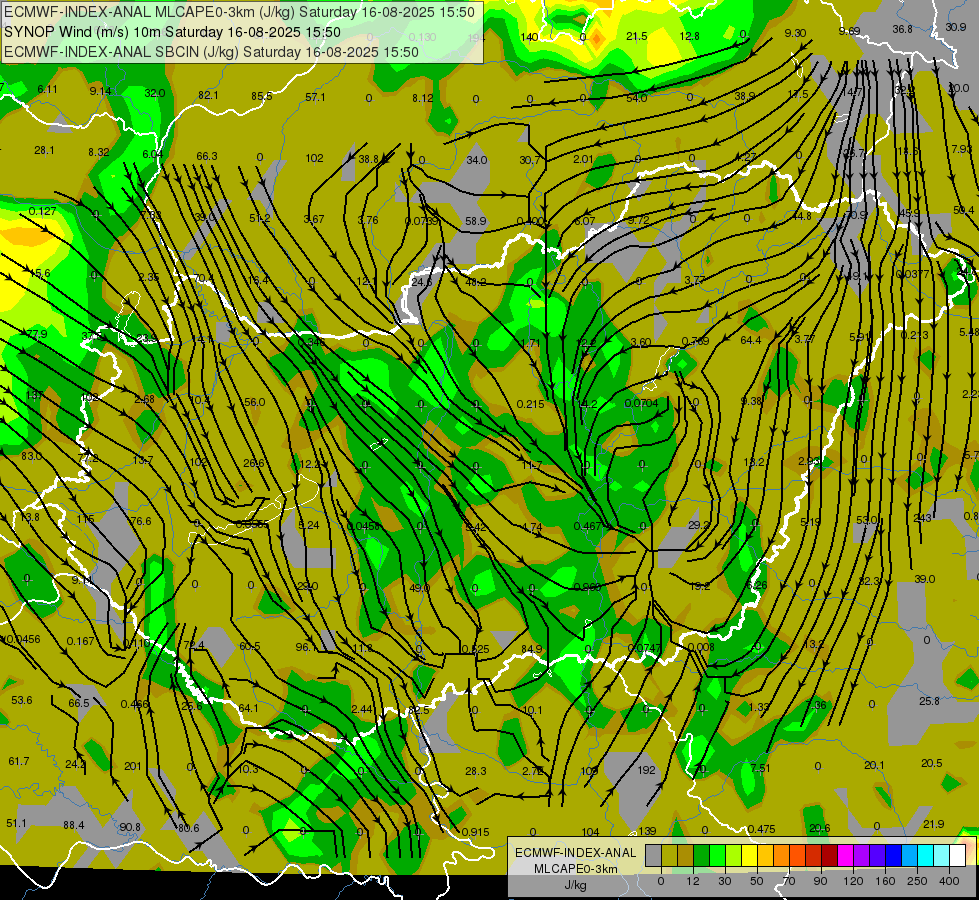Click the map value 139
The width and height of the screenshot is (979, 900).
(x=647, y=831)
